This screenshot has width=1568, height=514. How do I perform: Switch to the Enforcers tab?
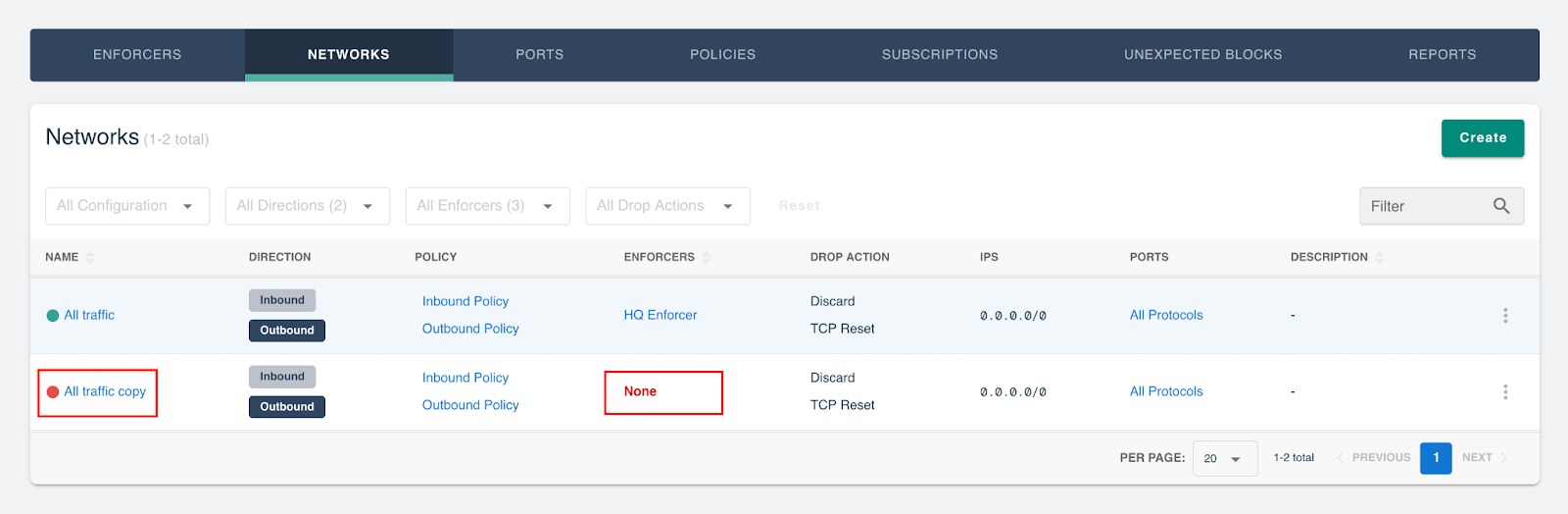coord(137,55)
